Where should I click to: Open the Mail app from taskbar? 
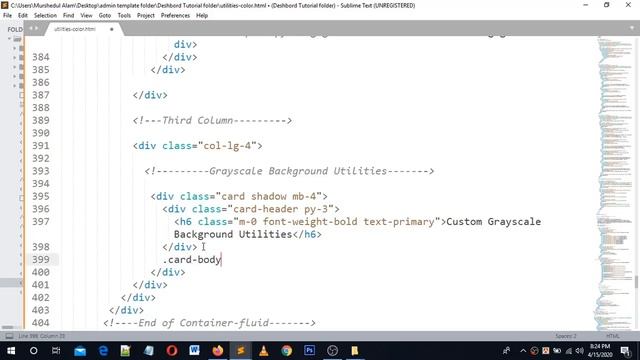click(80, 351)
